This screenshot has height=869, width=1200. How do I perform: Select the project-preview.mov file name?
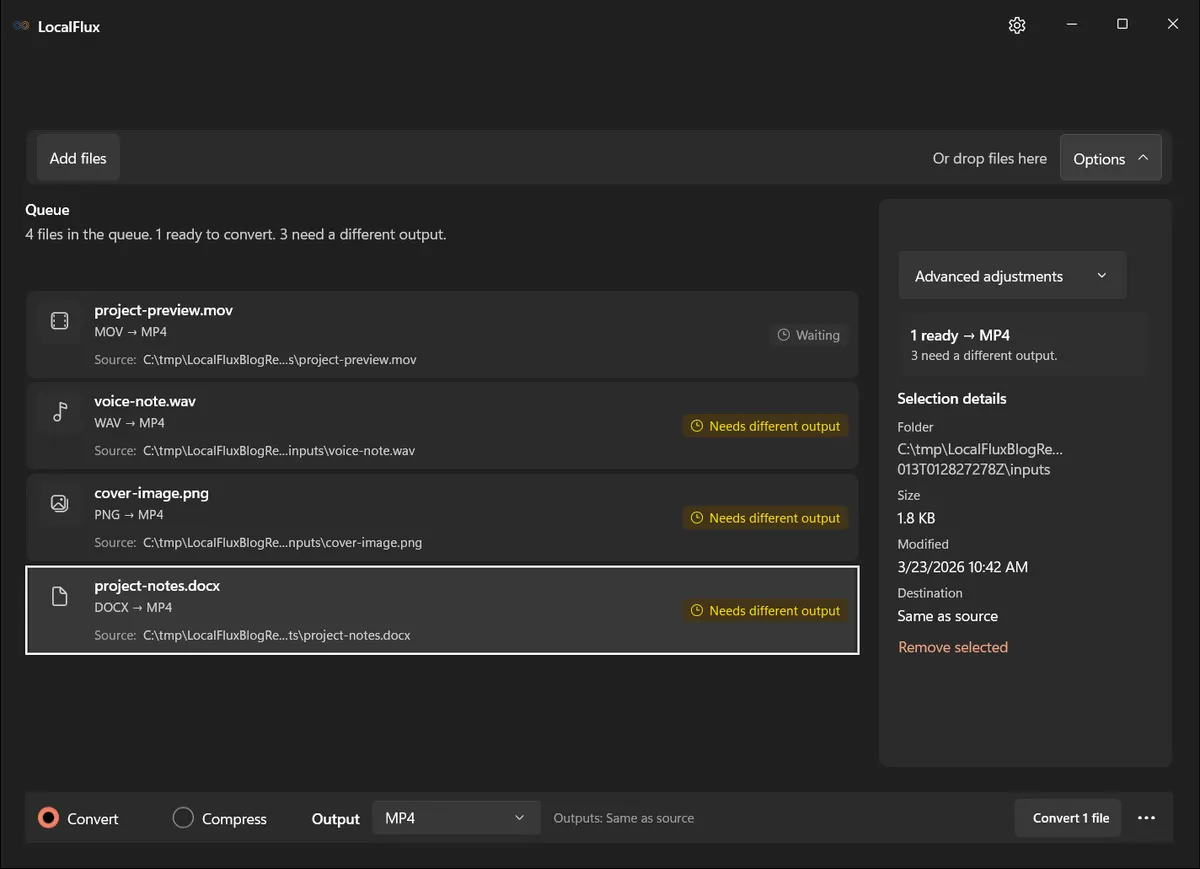[x=164, y=310]
